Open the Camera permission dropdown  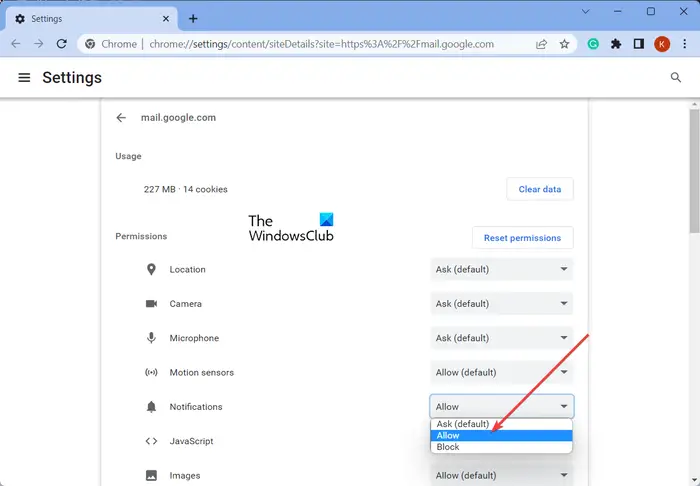[501, 303]
